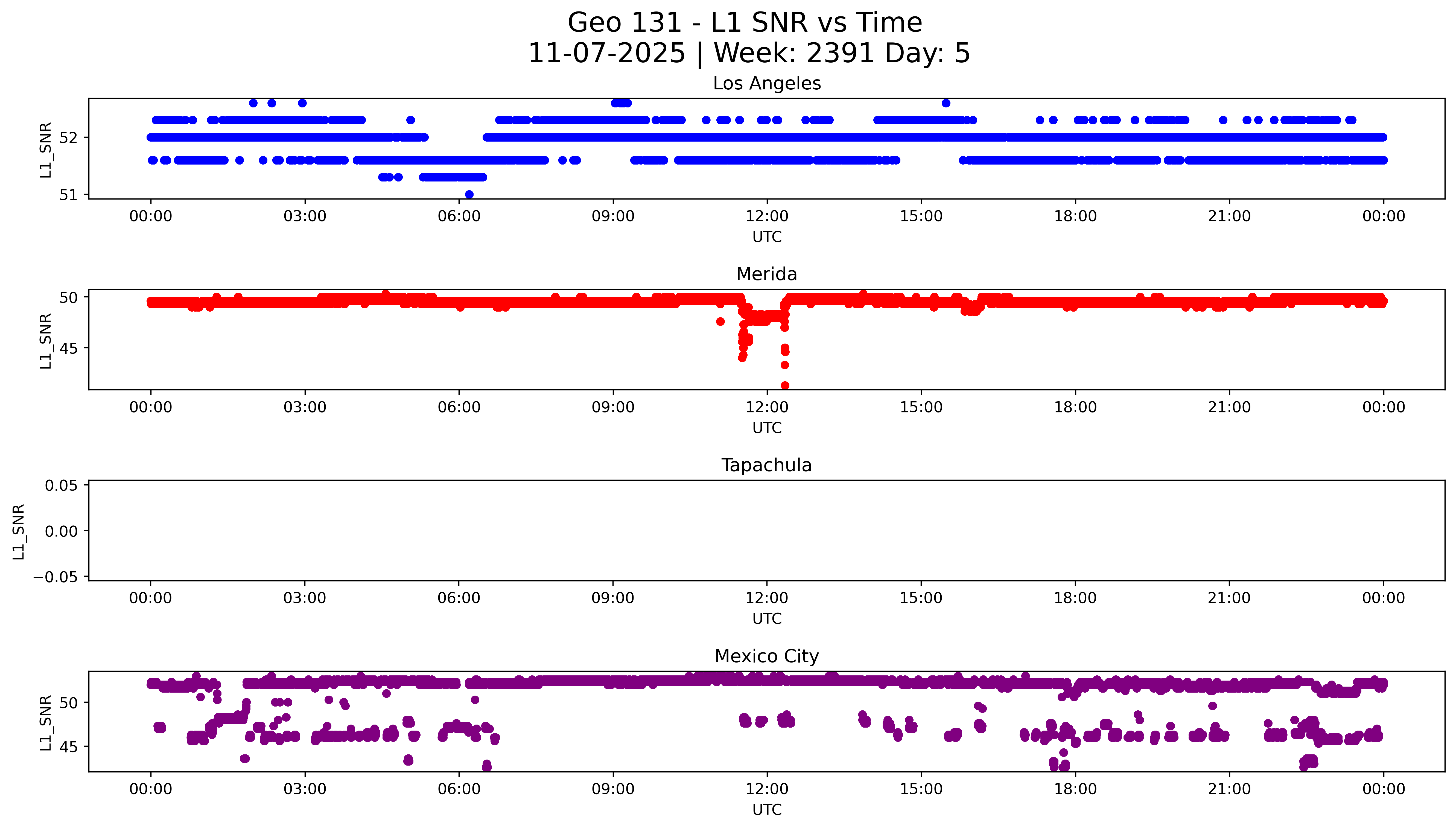Click the date line '11-07-2025 | Week: 2391 Day: 5'
1456x829 pixels.
tap(749, 53)
